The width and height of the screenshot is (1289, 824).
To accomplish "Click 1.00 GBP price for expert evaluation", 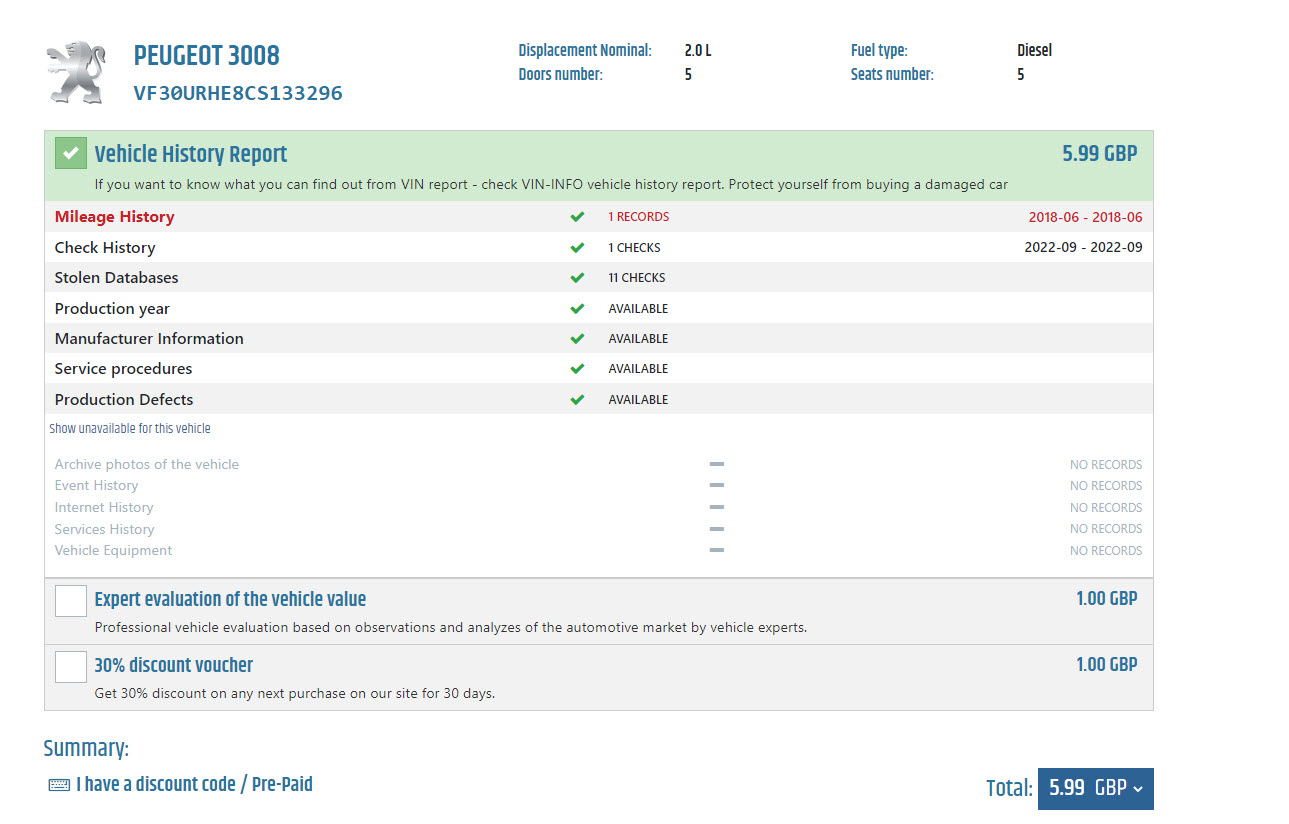I will click(1107, 599).
